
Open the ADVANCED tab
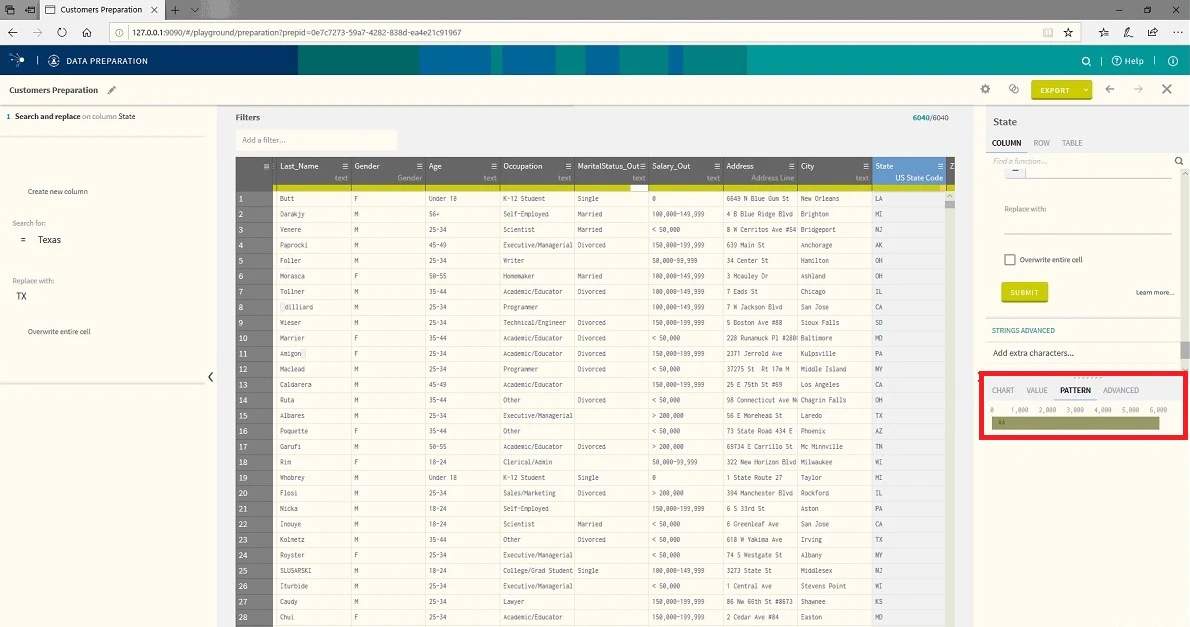(x=1120, y=390)
